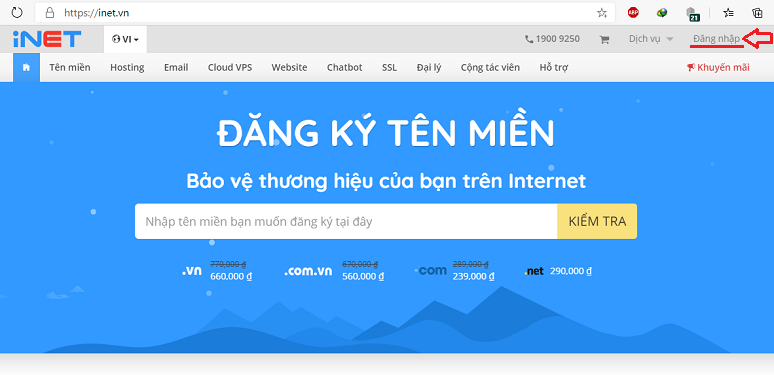Screen dimensions: 774x375
Task: Open the Khuyến mãi promotions link
Action: (723, 68)
